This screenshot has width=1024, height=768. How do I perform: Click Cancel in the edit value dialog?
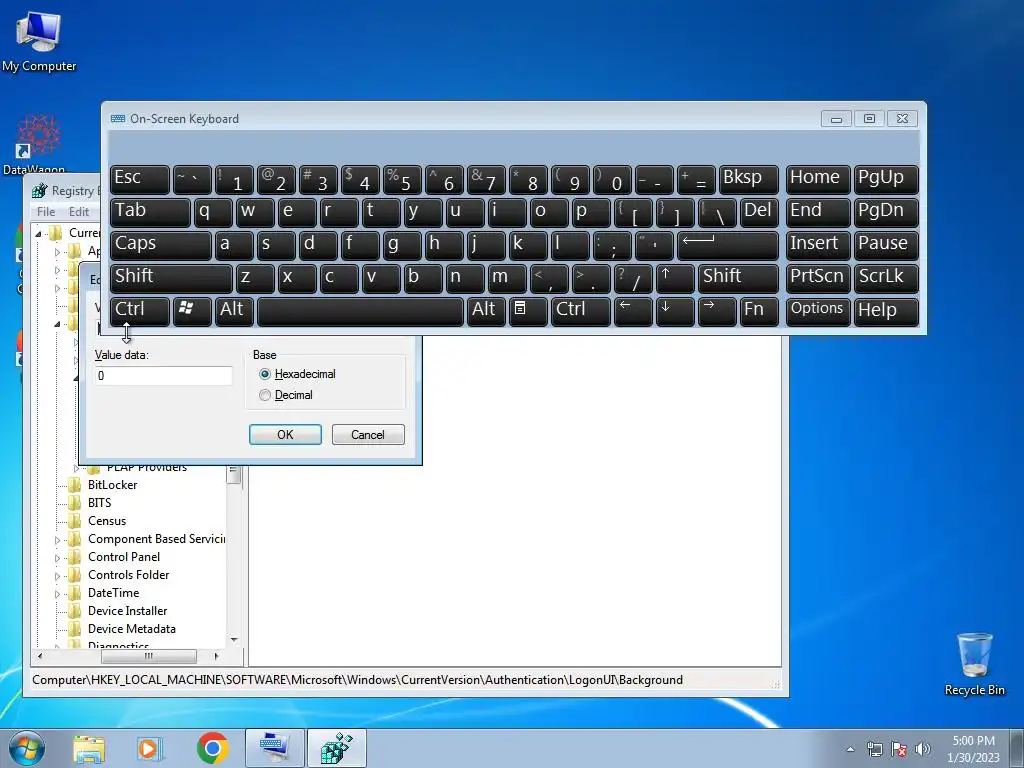coord(368,435)
